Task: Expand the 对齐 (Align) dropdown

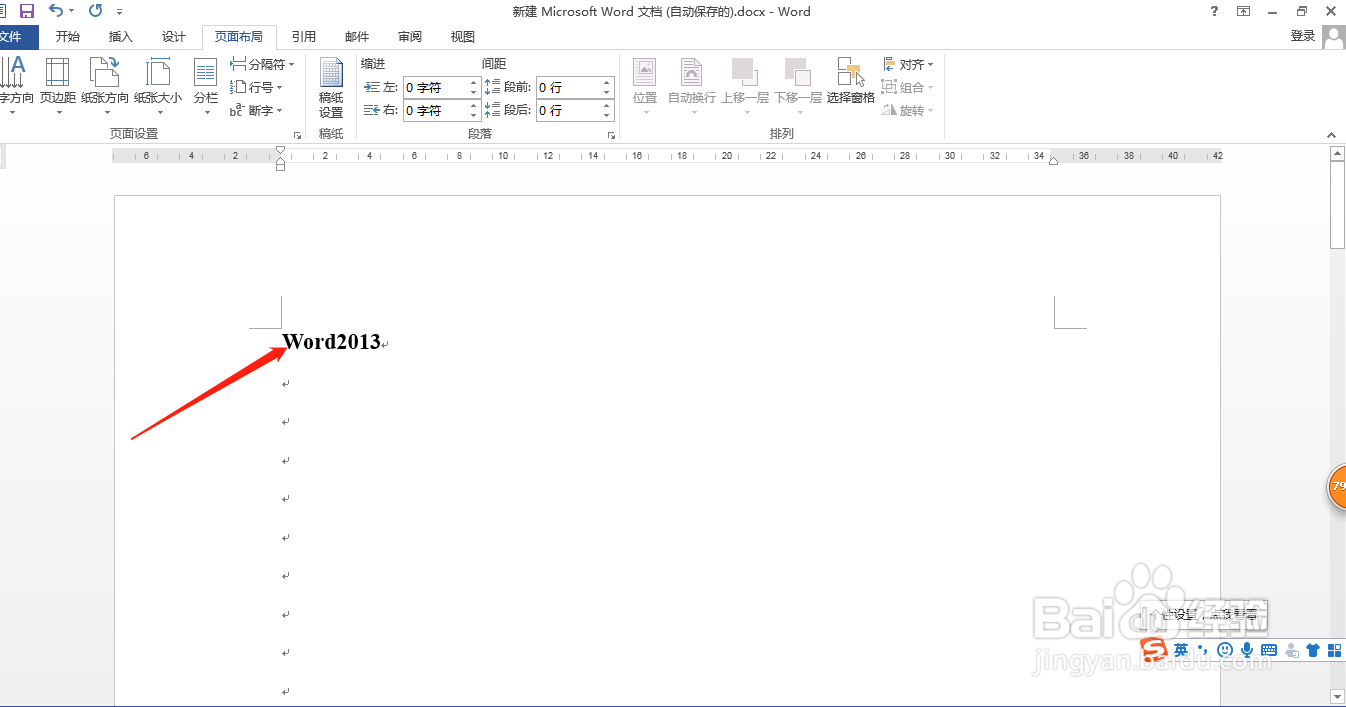Action: [x=908, y=64]
